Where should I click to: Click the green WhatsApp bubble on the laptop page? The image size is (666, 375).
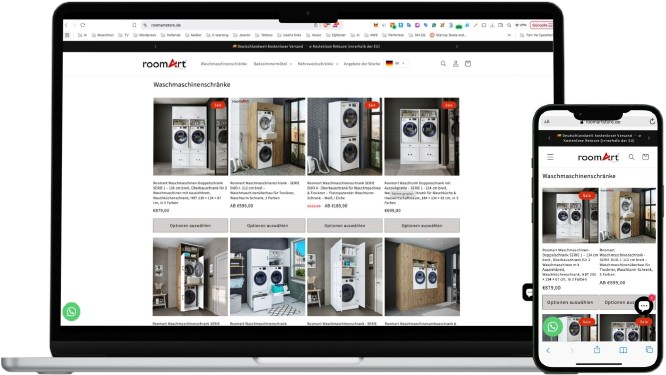pyautogui.click(x=71, y=311)
